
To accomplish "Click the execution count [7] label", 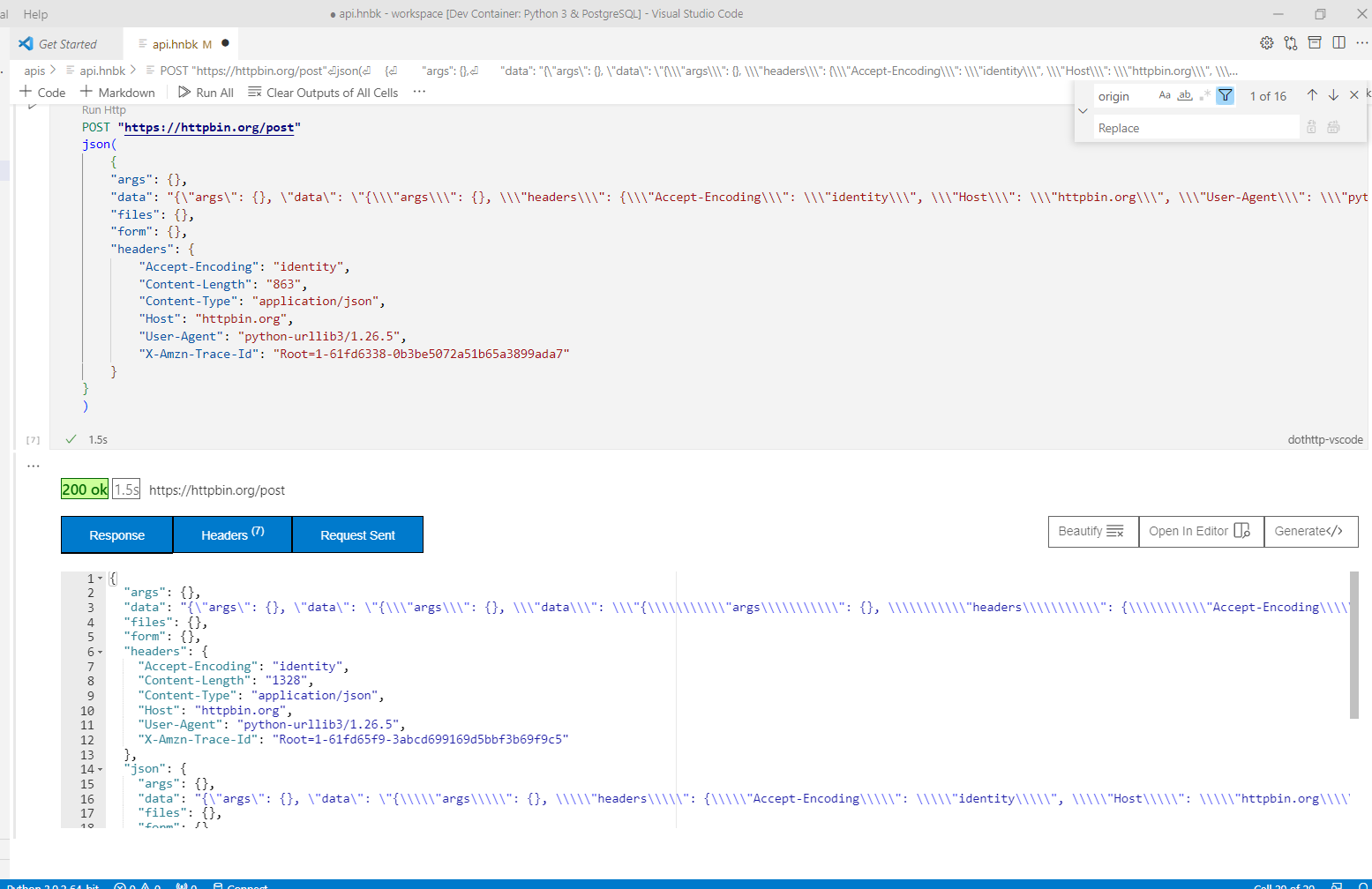I will coord(34,439).
